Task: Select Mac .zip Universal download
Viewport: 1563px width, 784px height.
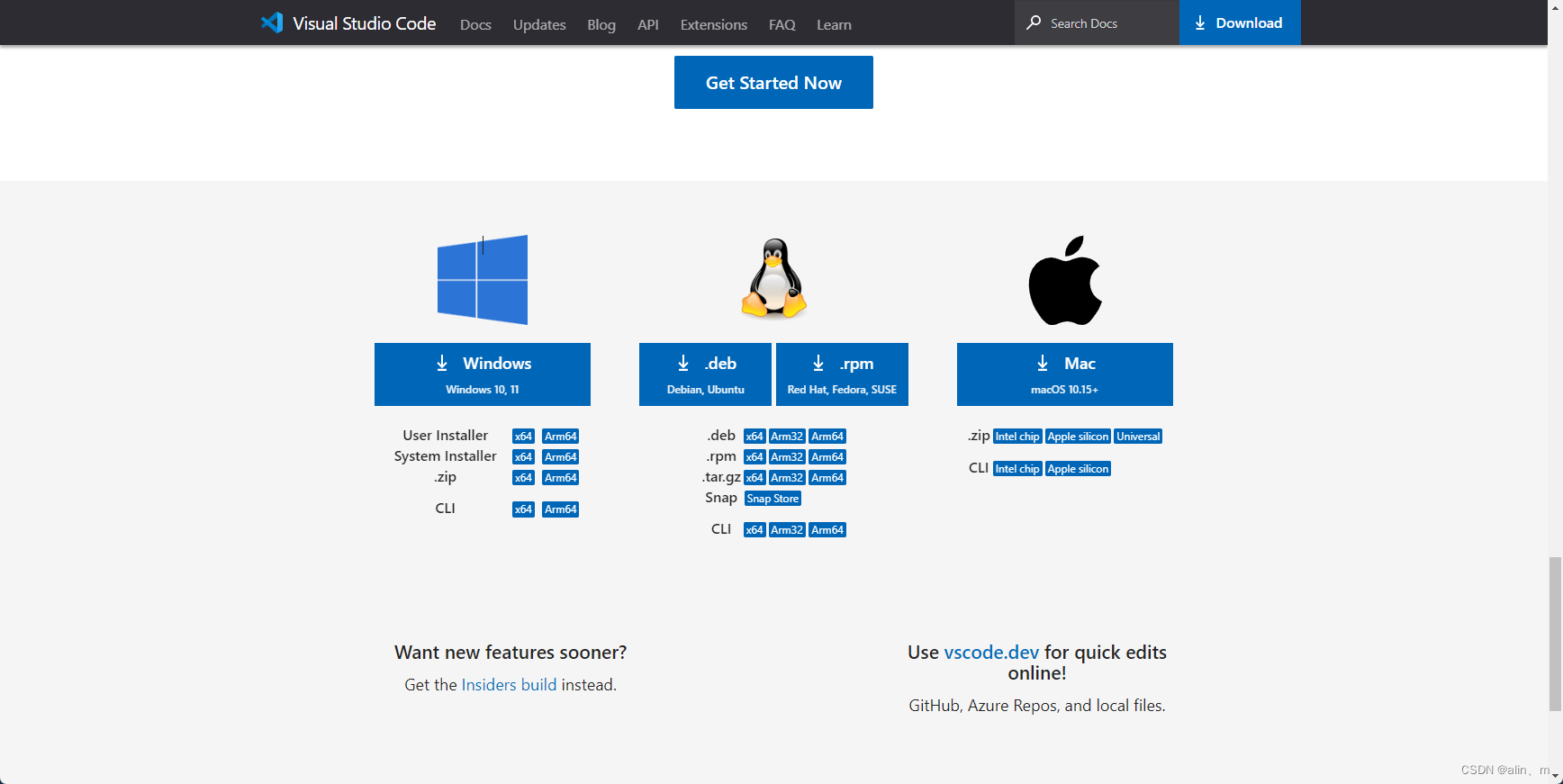Action: [x=1138, y=437]
